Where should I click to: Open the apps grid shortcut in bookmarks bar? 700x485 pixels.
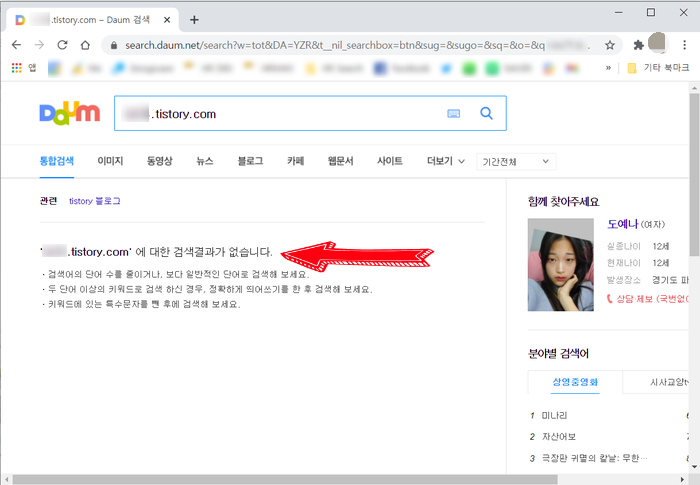point(17,68)
